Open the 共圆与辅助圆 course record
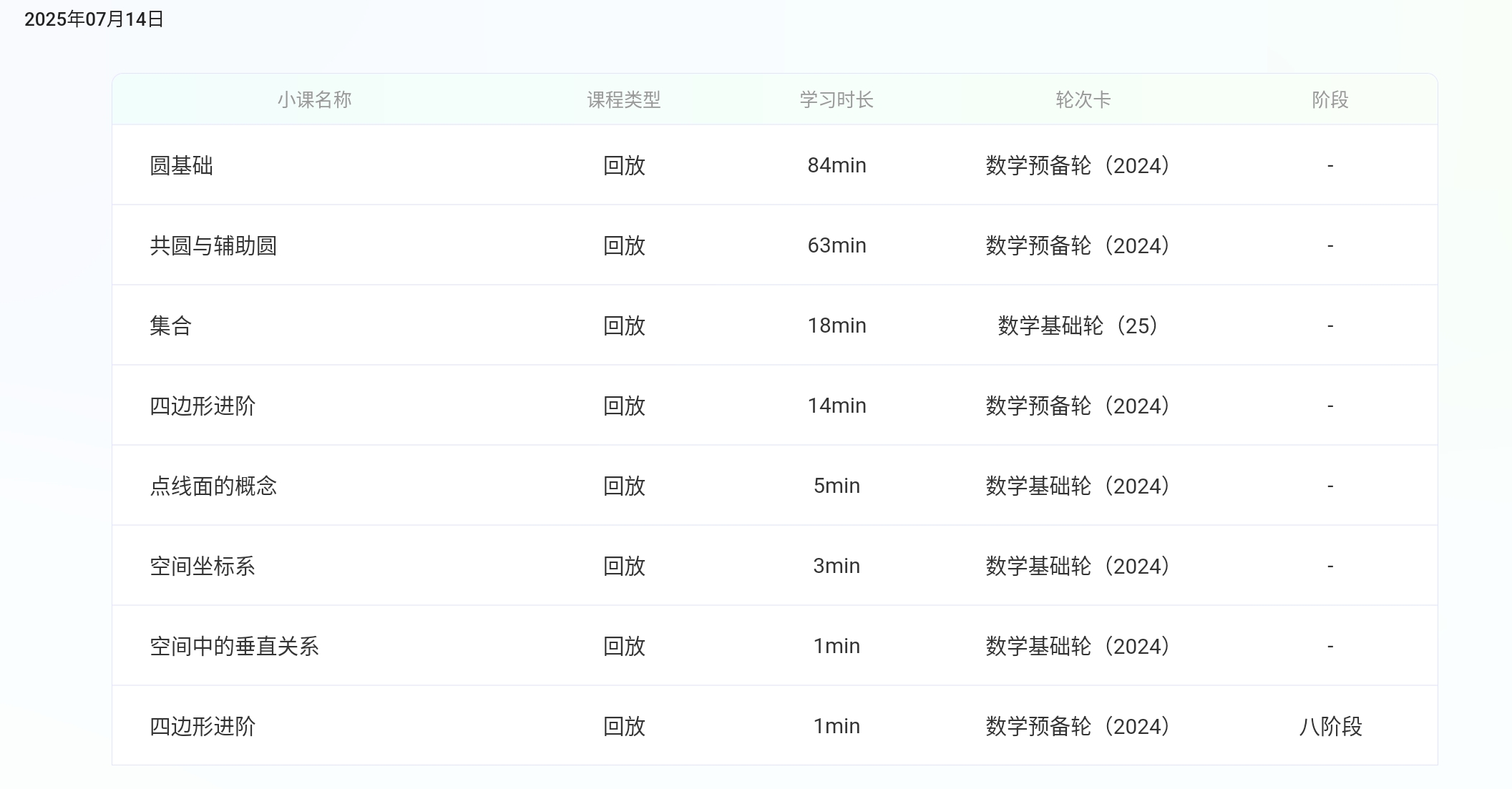This screenshot has width=1512, height=789. (215, 245)
